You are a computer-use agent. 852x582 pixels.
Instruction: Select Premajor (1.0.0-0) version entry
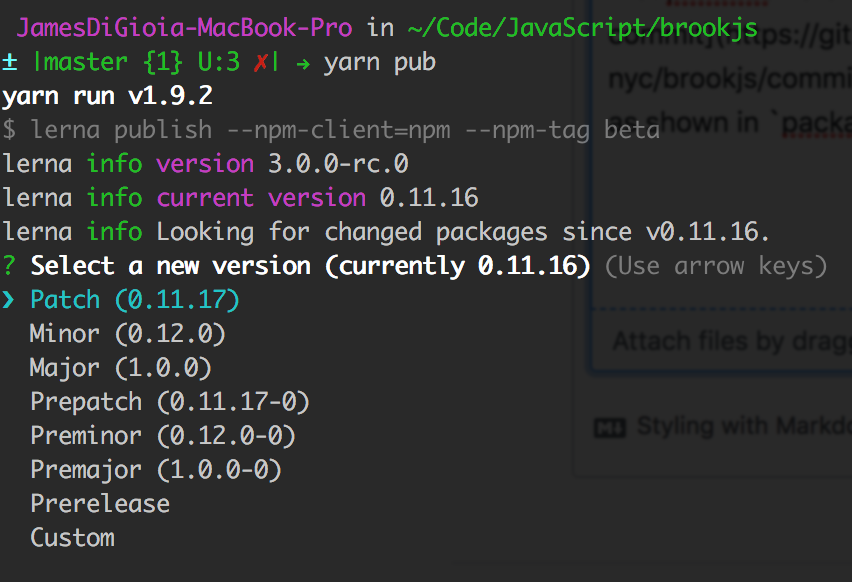point(156,470)
